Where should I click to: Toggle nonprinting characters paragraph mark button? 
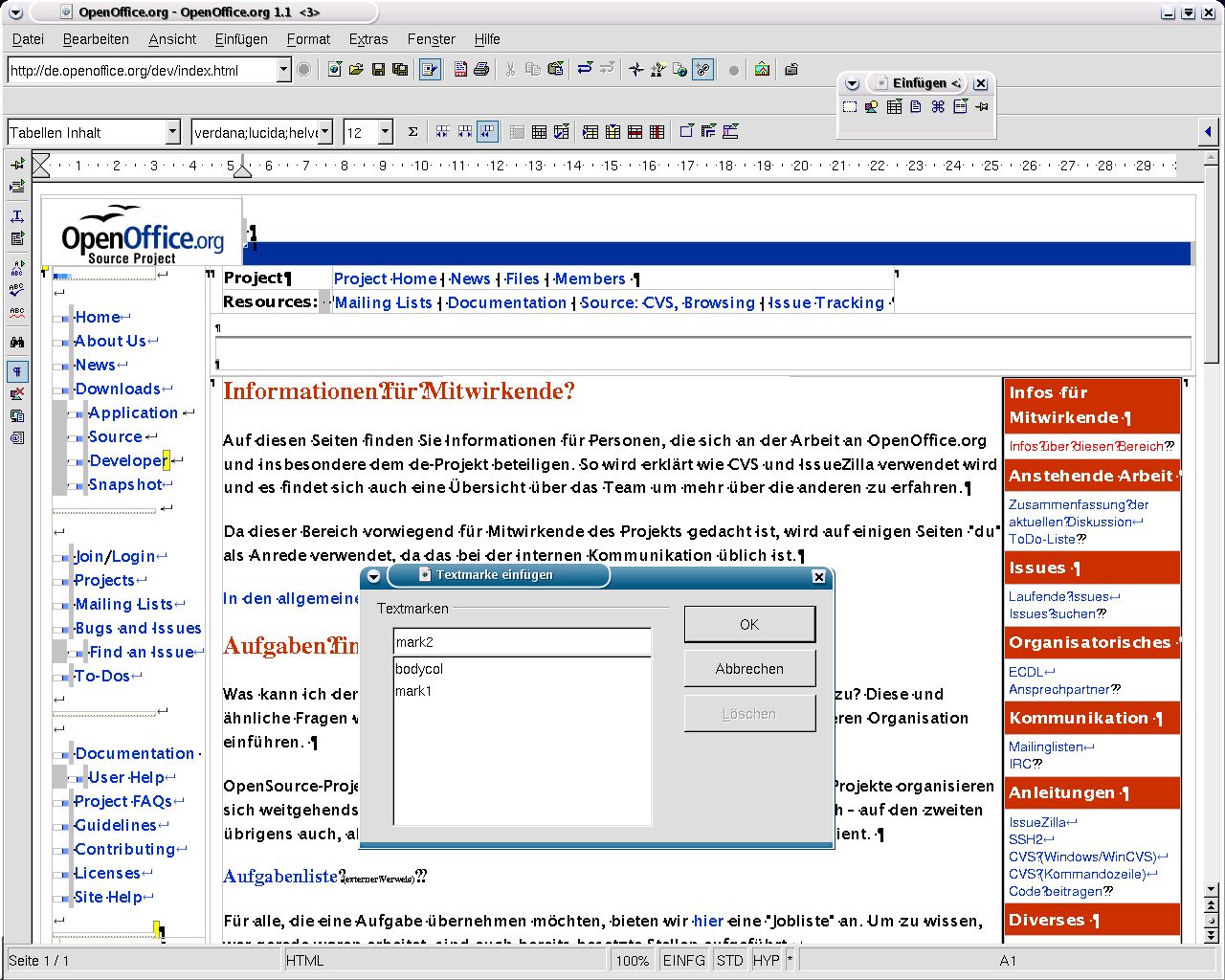point(17,371)
